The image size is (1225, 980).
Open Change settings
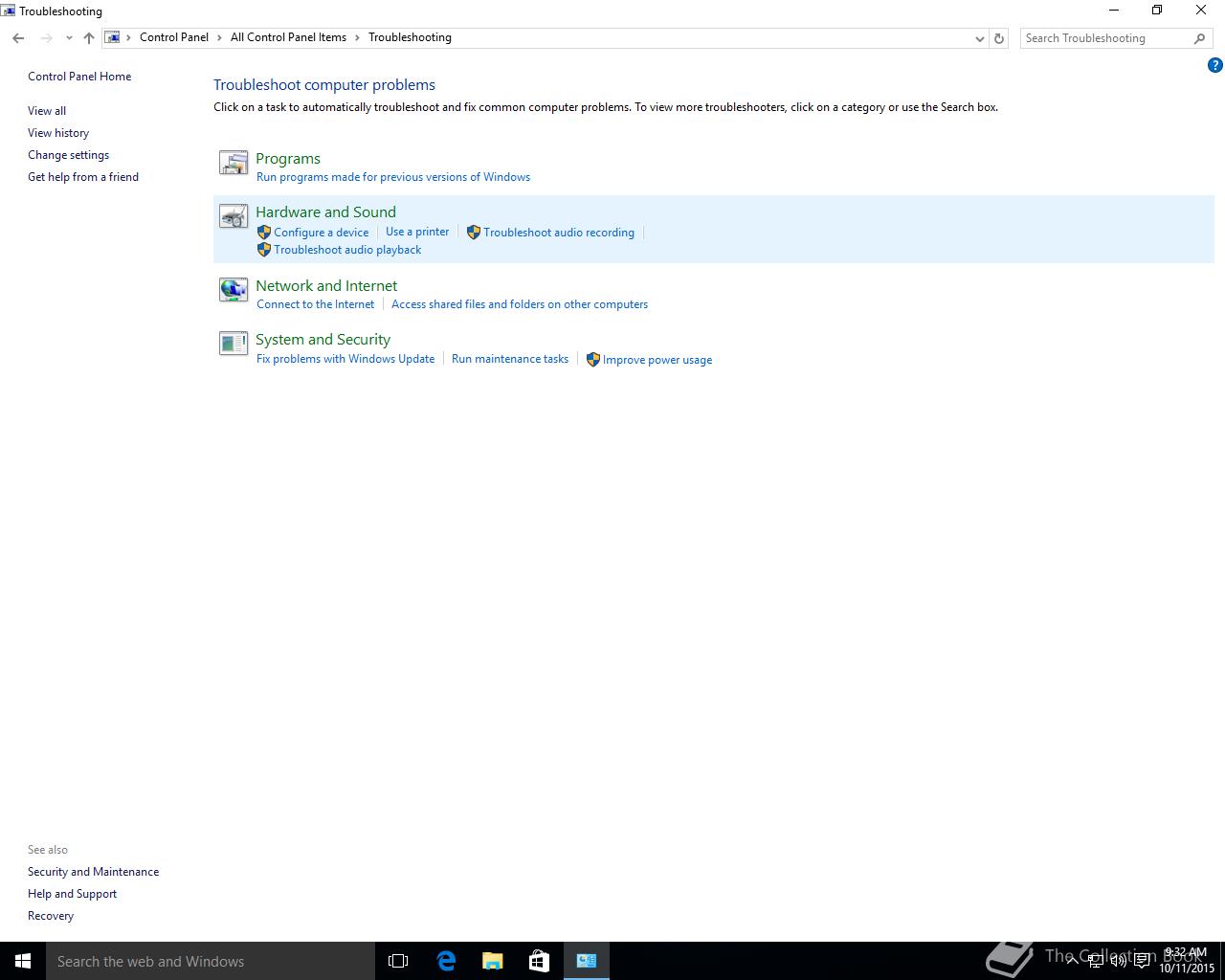[68, 155]
